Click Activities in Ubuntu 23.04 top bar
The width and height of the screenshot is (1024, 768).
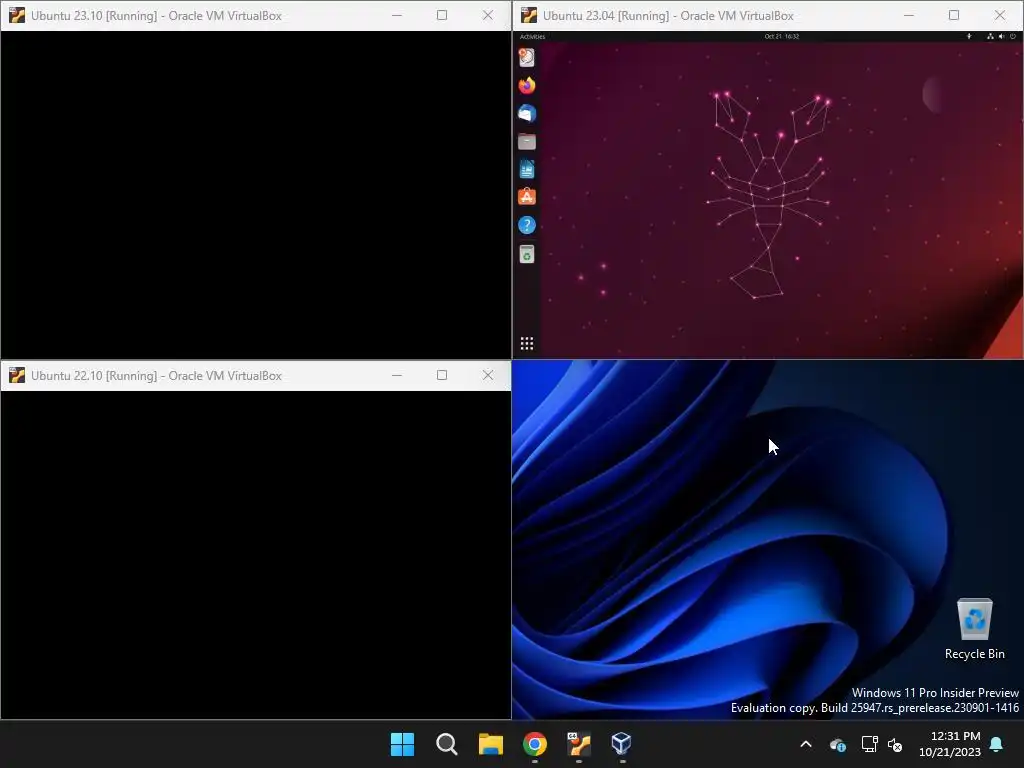[532, 37]
